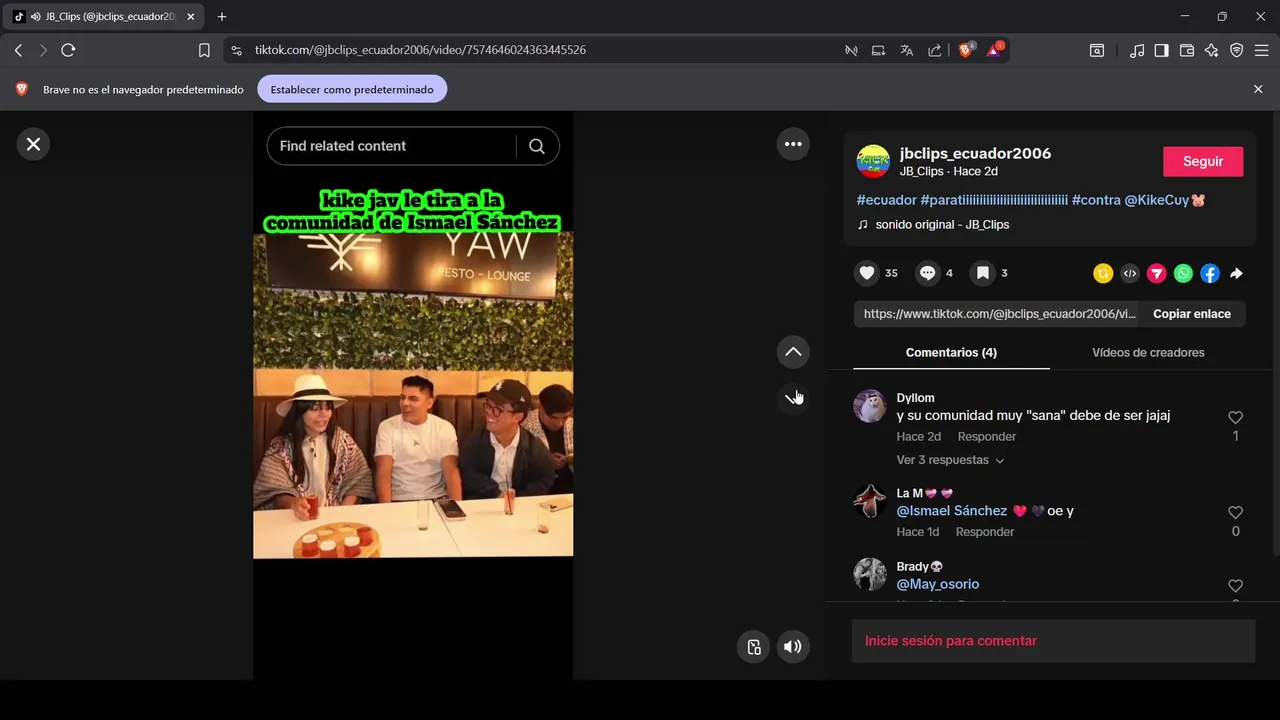Expand Ver 3 respuestas
This screenshot has width=1280, height=720.
pos(950,460)
